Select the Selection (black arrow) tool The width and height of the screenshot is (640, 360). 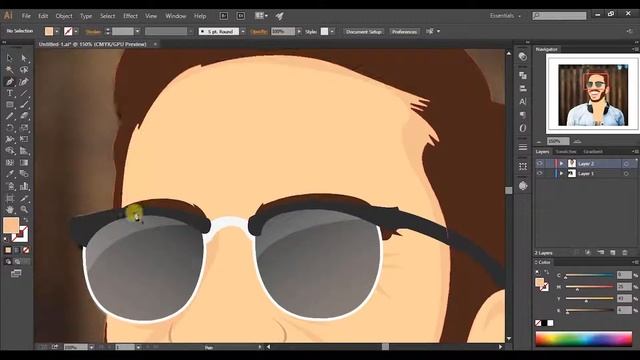pos(10,58)
